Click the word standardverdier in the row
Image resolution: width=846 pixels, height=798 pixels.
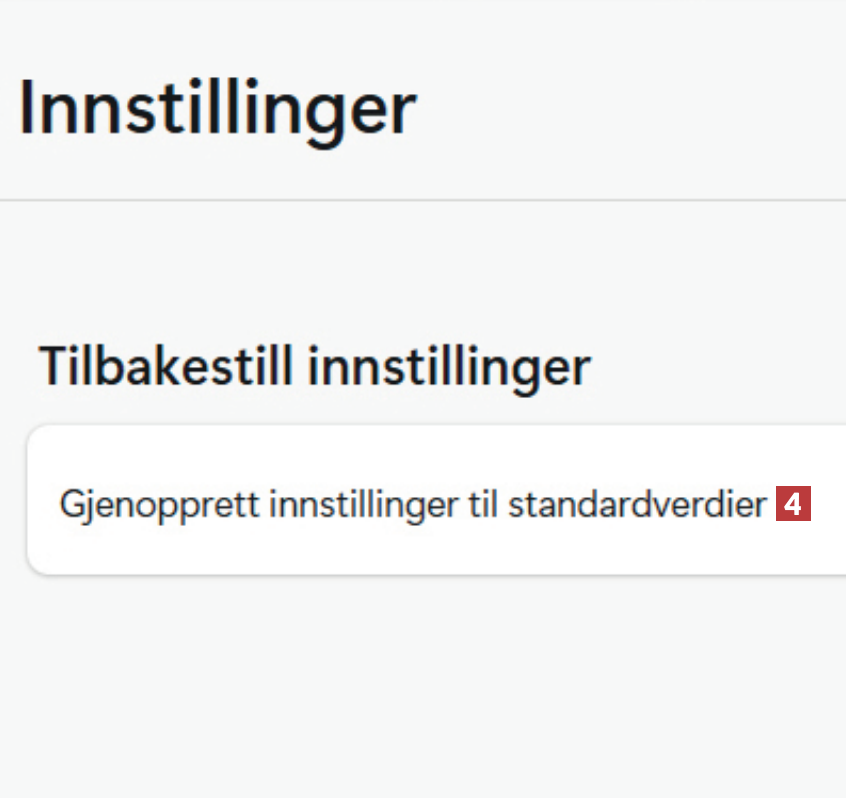637,504
